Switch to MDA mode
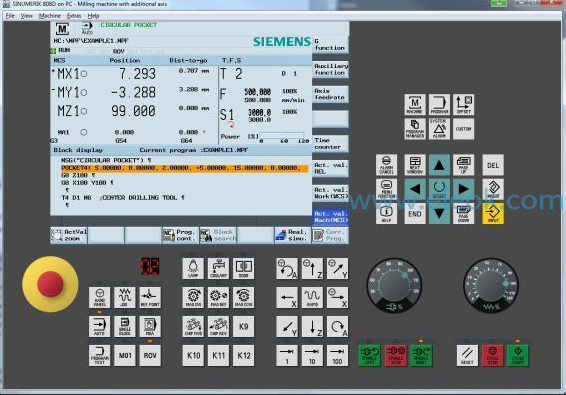This screenshot has height=395, width=566. 150,326
